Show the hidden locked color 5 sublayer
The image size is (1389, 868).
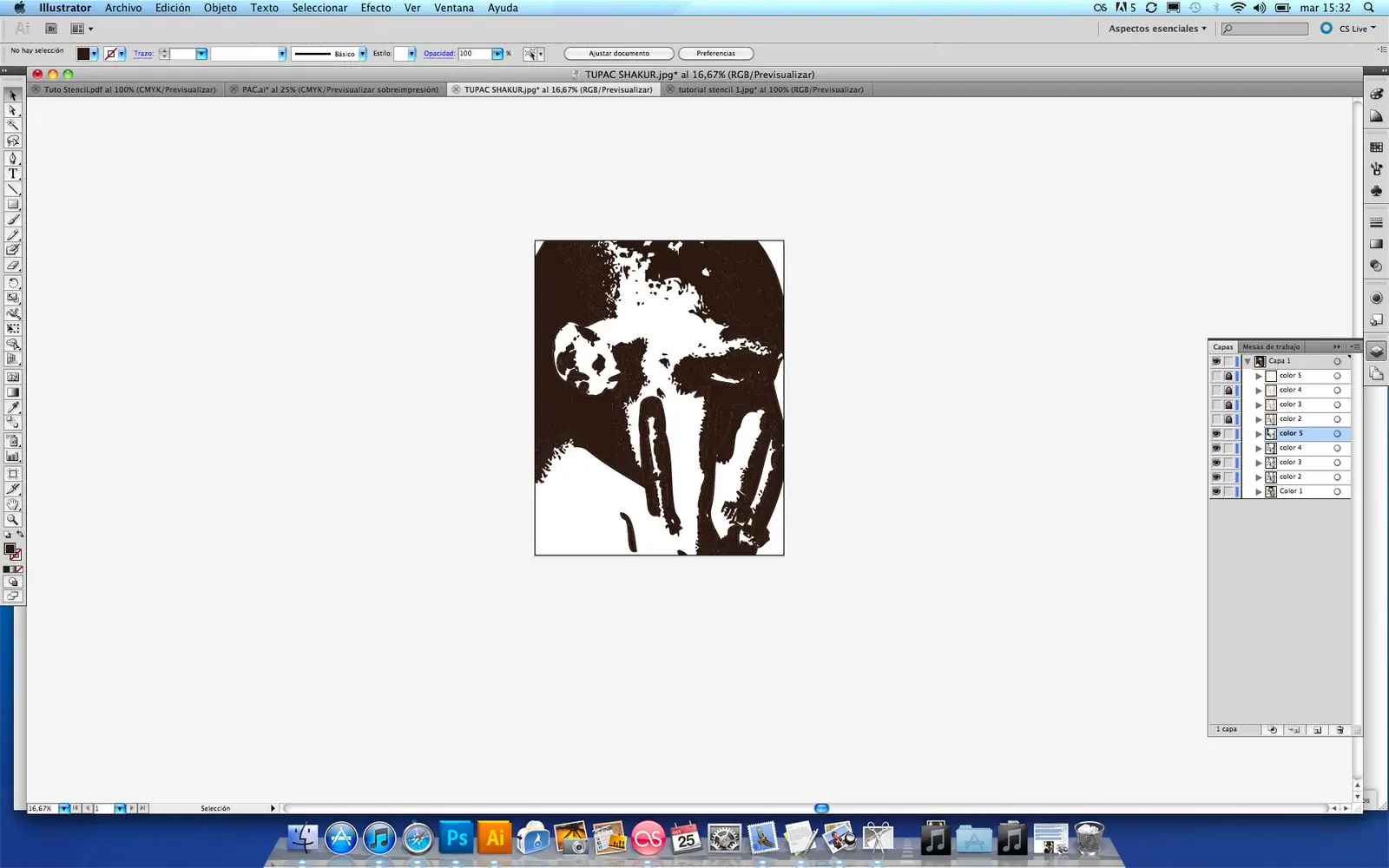[1216, 376]
